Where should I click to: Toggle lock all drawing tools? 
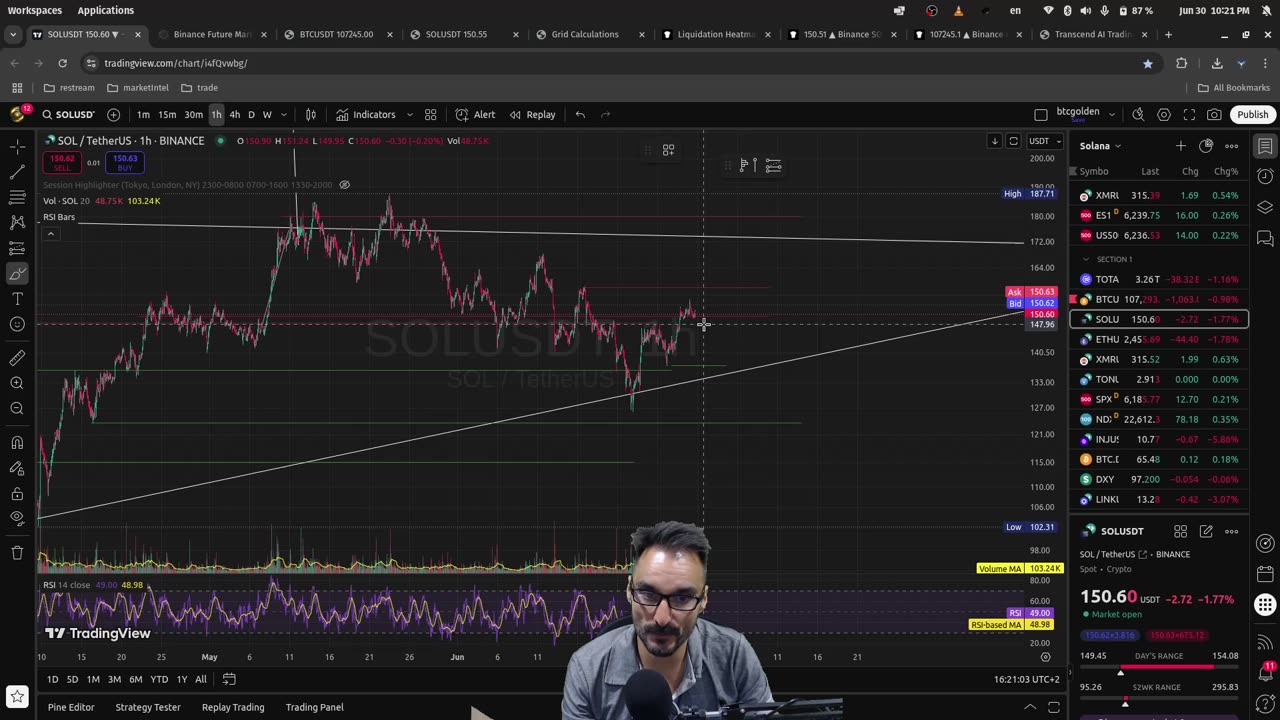click(x=17, y=493)
